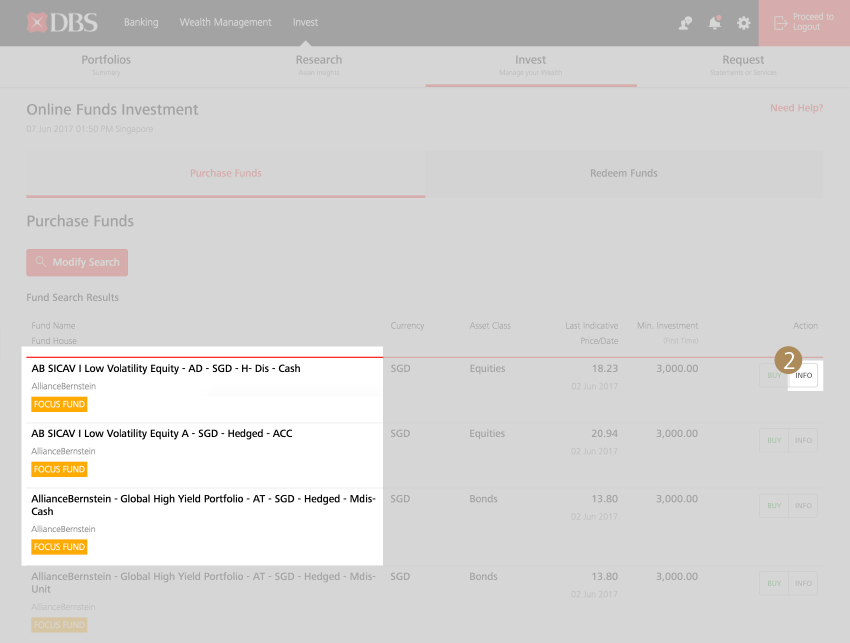Select the Redeem Funds tab
This screenshot has width=850, height=643.
[624, 173]
